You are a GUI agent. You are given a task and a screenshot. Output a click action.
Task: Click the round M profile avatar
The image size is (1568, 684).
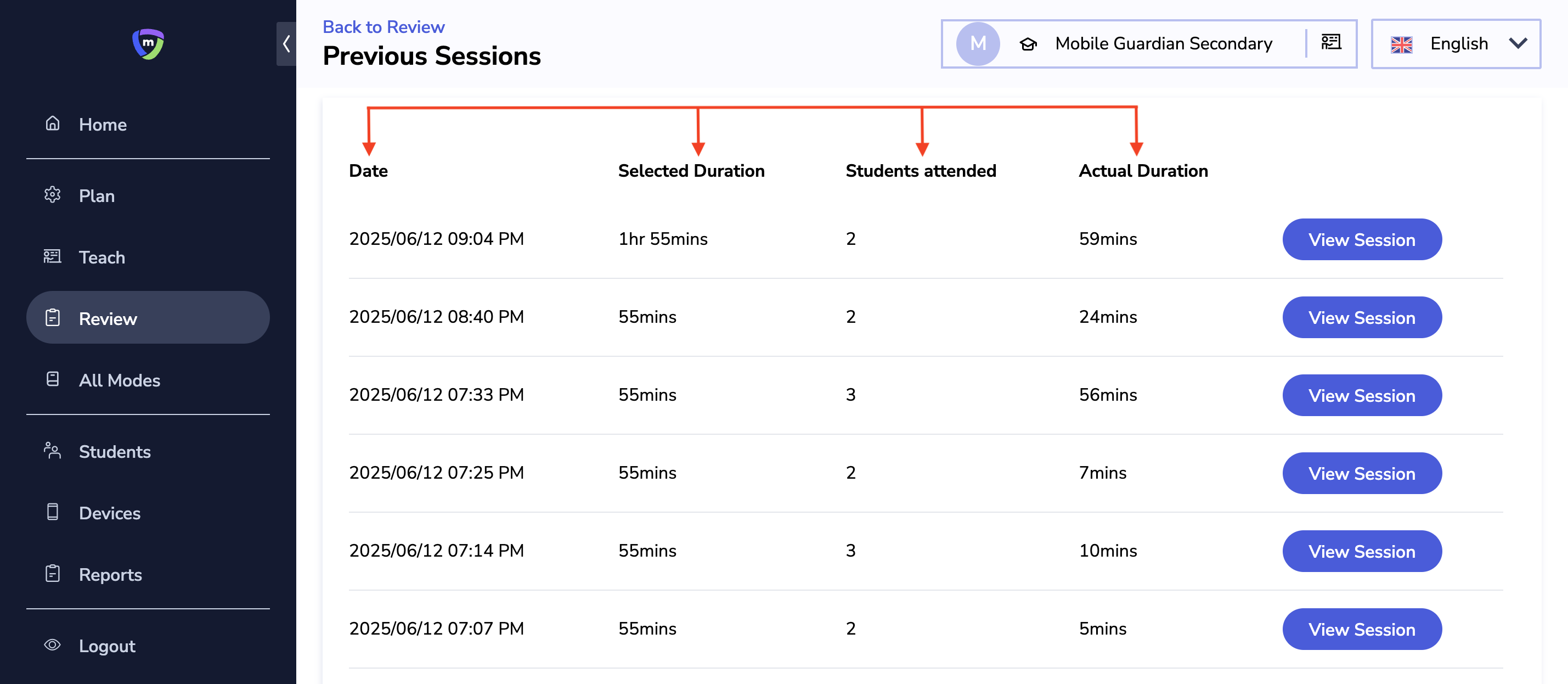(x=978, y=44)
